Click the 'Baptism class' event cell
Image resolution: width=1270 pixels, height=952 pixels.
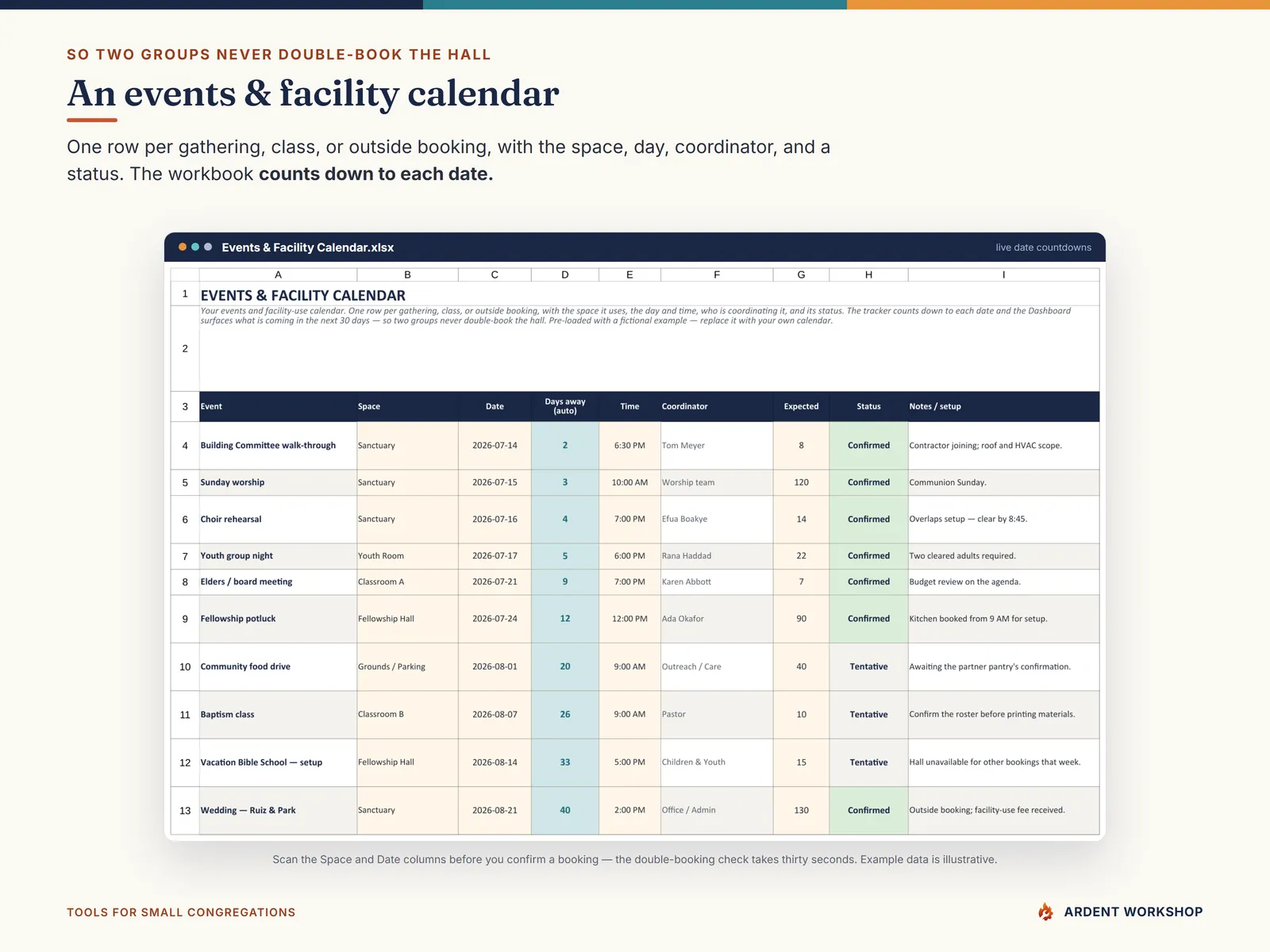[x=278, y=715]
